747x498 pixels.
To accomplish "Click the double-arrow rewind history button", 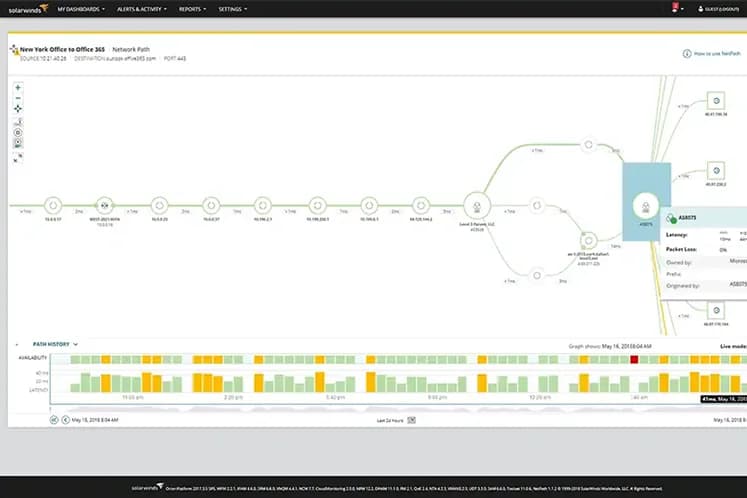I will 54,420.
